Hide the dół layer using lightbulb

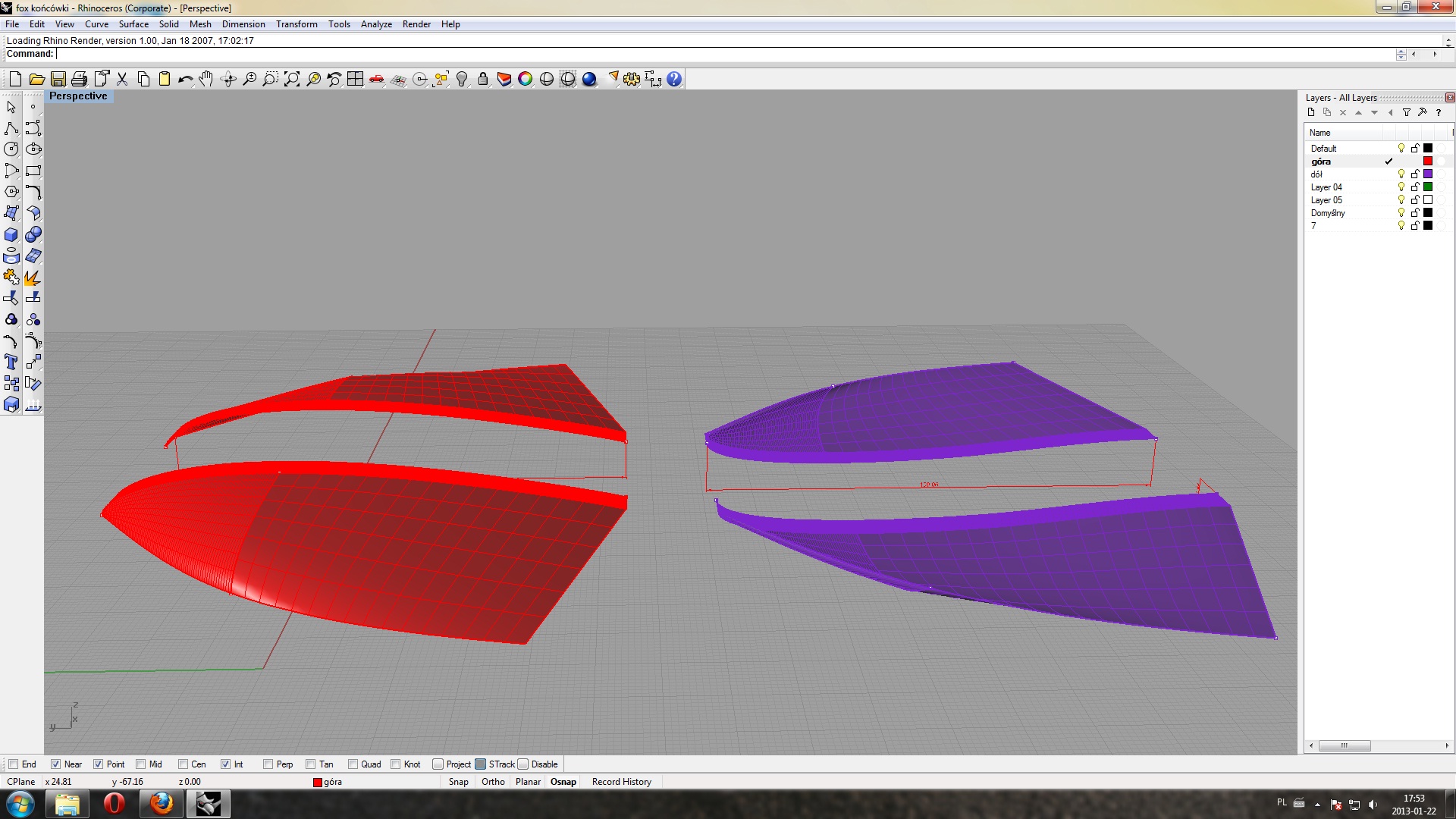coord(1401,174)
